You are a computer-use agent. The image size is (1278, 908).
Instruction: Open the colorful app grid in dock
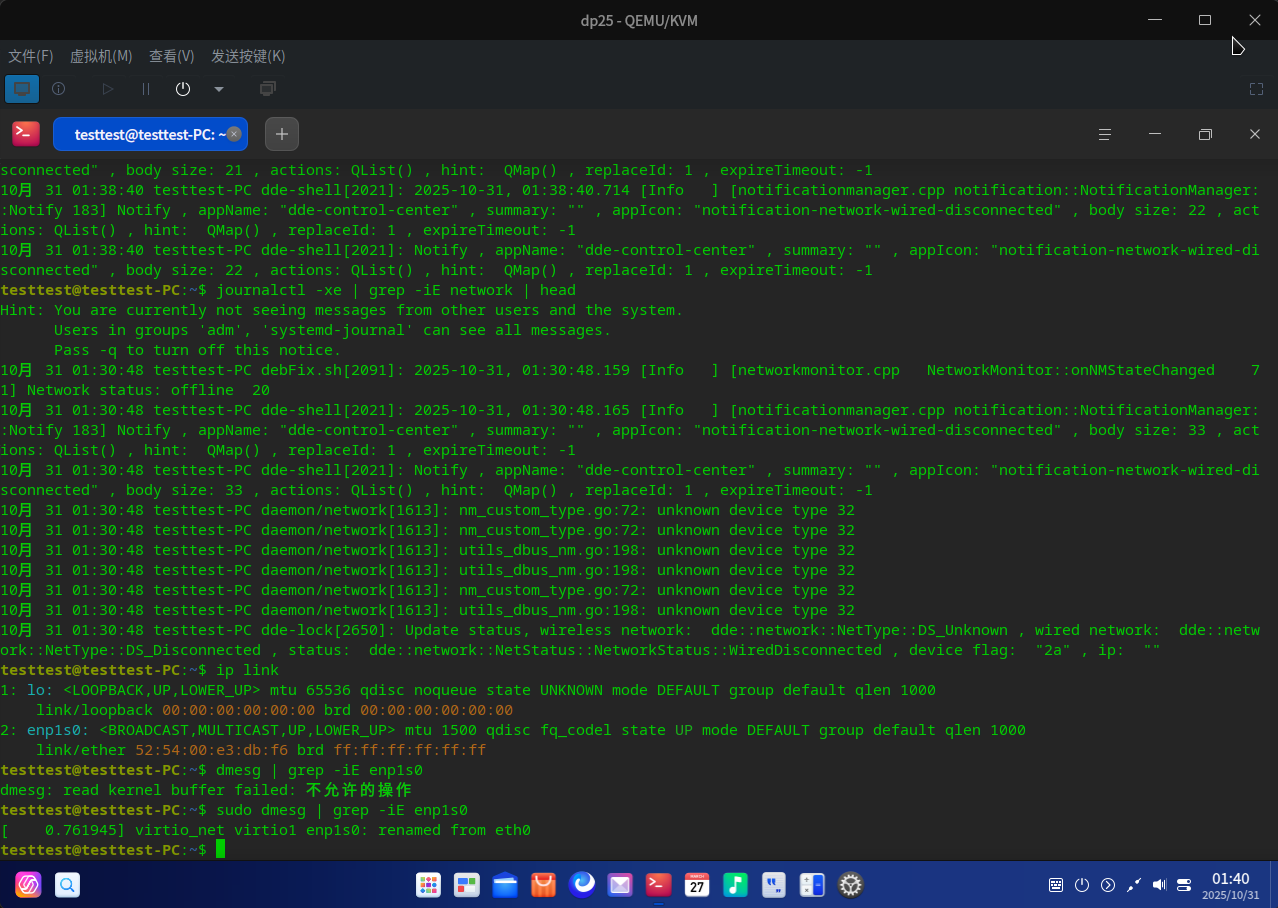tap(429, 885)
